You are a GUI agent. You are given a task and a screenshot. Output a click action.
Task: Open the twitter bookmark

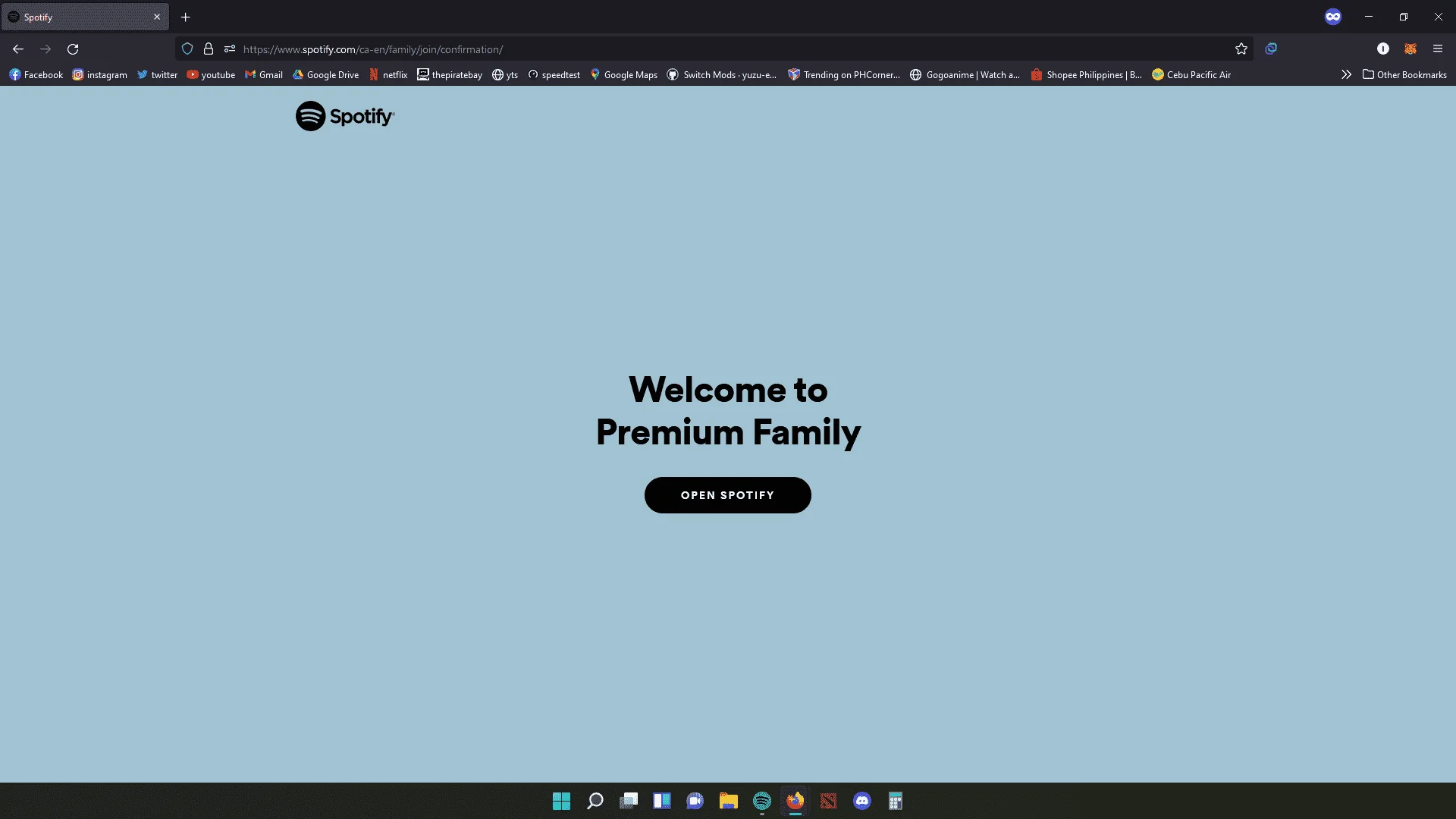pyautogui.click(x=157, y=75)
